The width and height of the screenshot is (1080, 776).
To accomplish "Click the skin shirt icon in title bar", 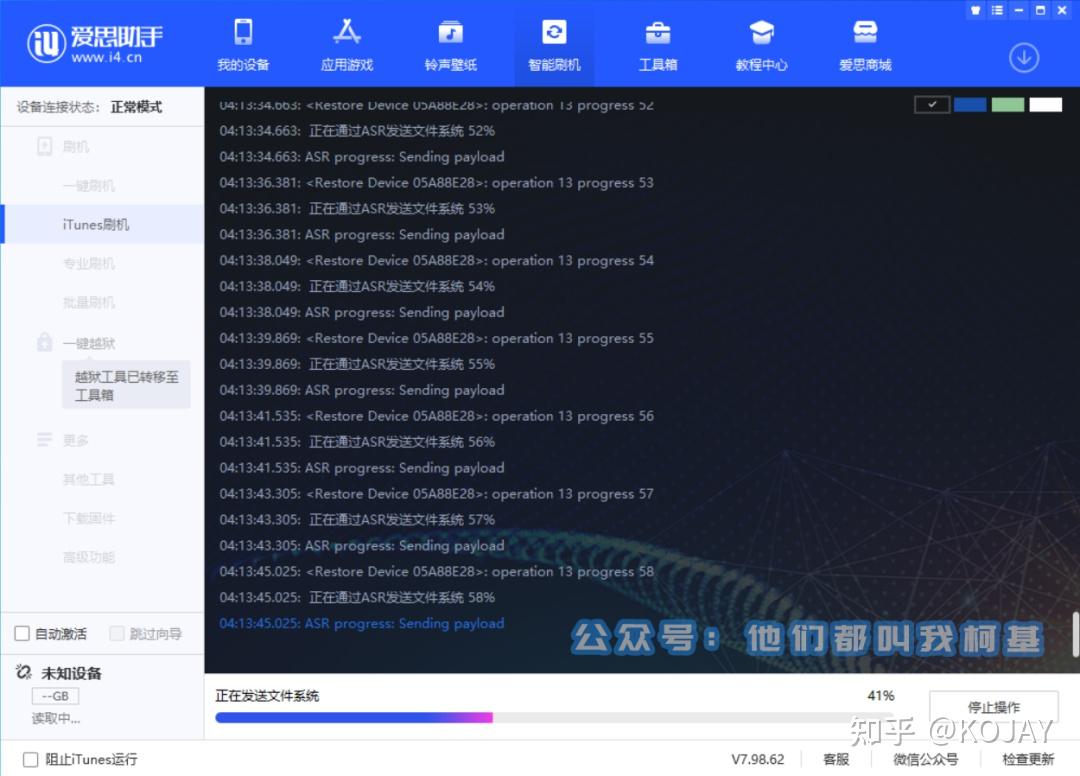I will coord(975,10).
